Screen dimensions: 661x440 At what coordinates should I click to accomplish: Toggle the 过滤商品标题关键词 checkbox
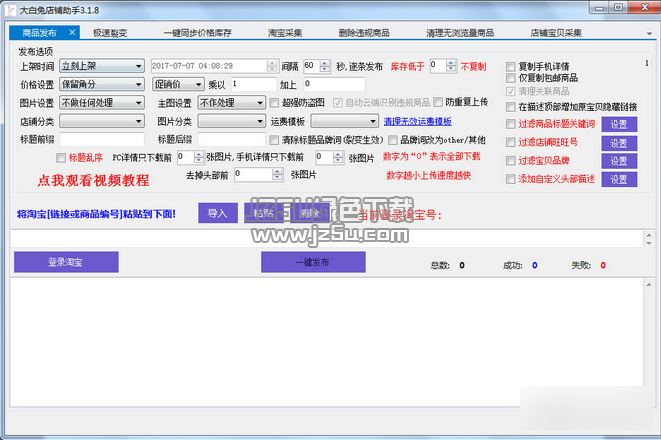pyautogui.click(x=511, y=124)
